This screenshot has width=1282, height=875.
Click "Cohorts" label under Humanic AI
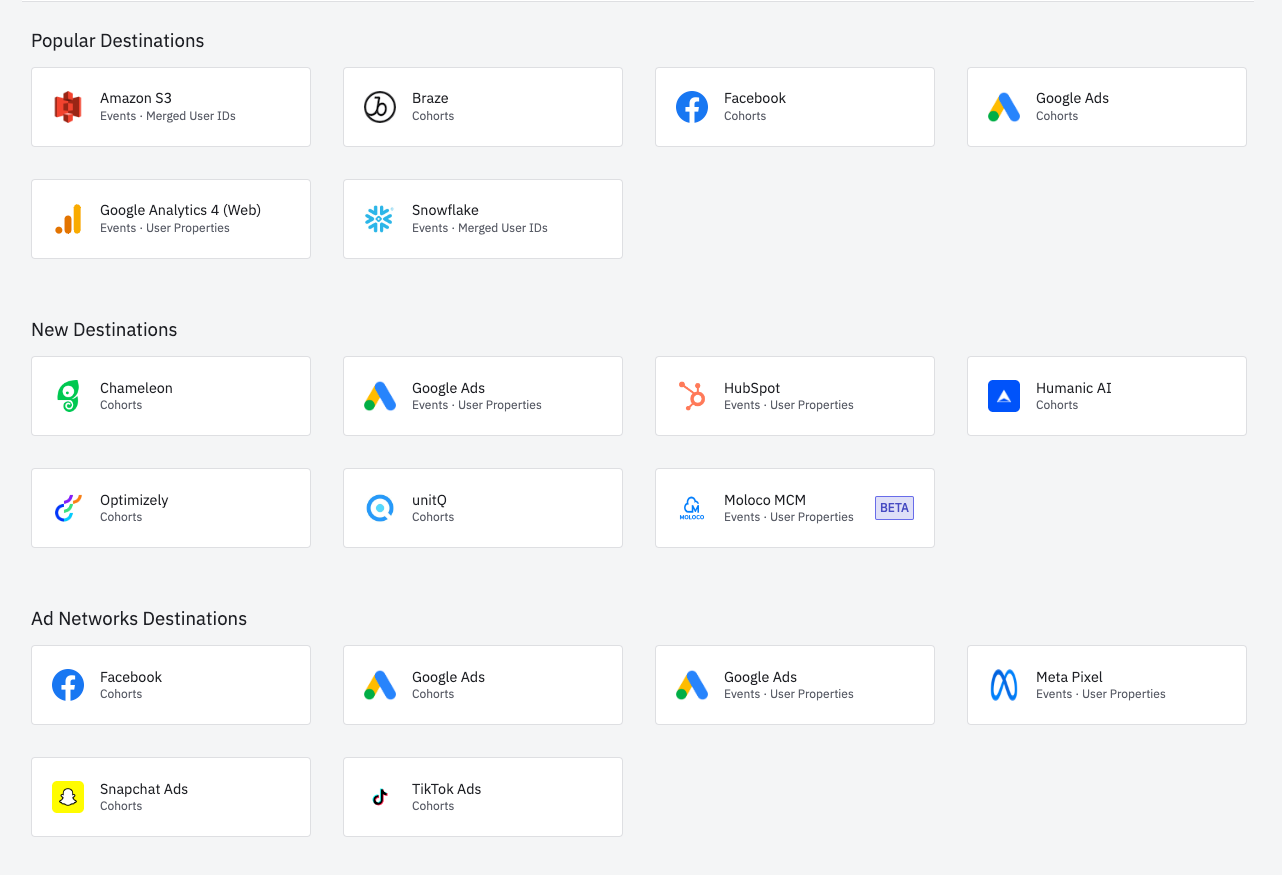pyautogui.click(x=1057, y=405)
